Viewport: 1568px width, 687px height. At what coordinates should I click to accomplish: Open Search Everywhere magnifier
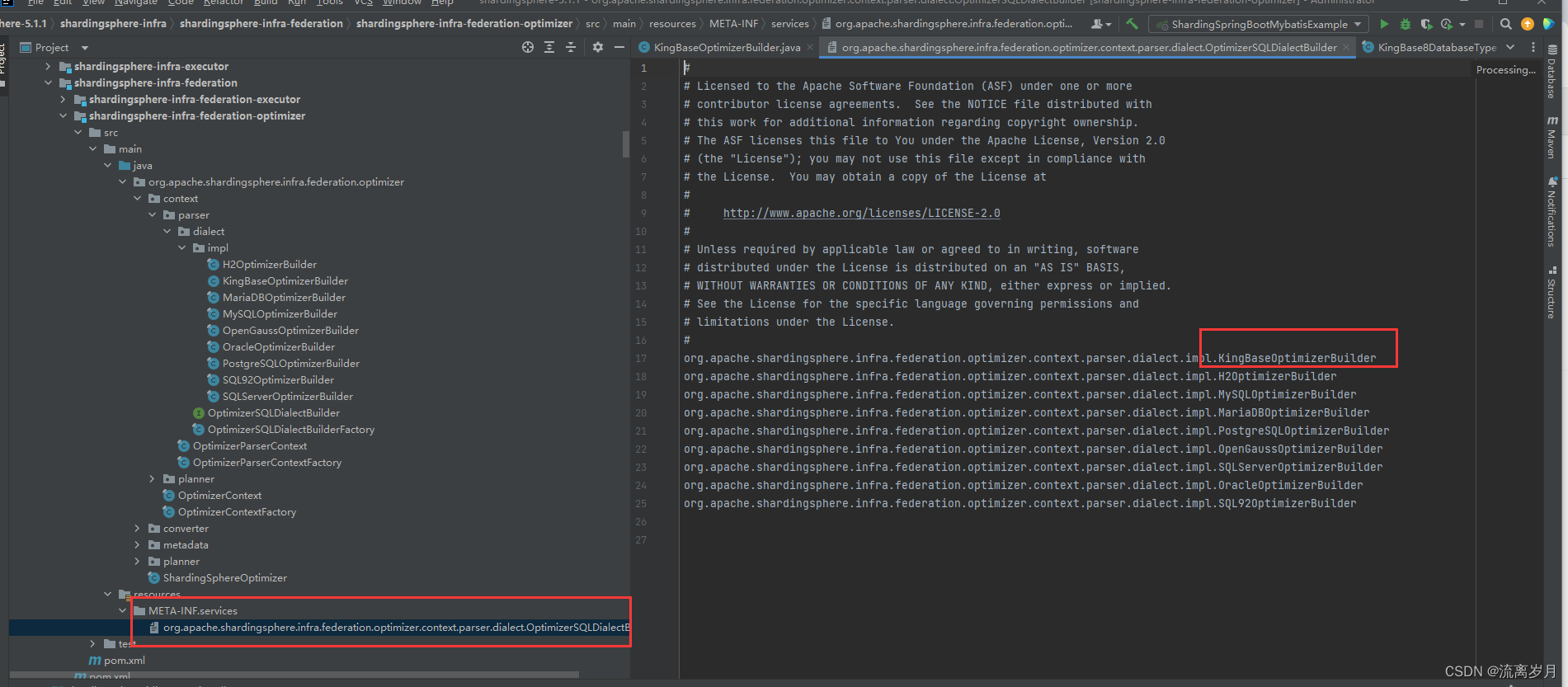coord(1506,24)
